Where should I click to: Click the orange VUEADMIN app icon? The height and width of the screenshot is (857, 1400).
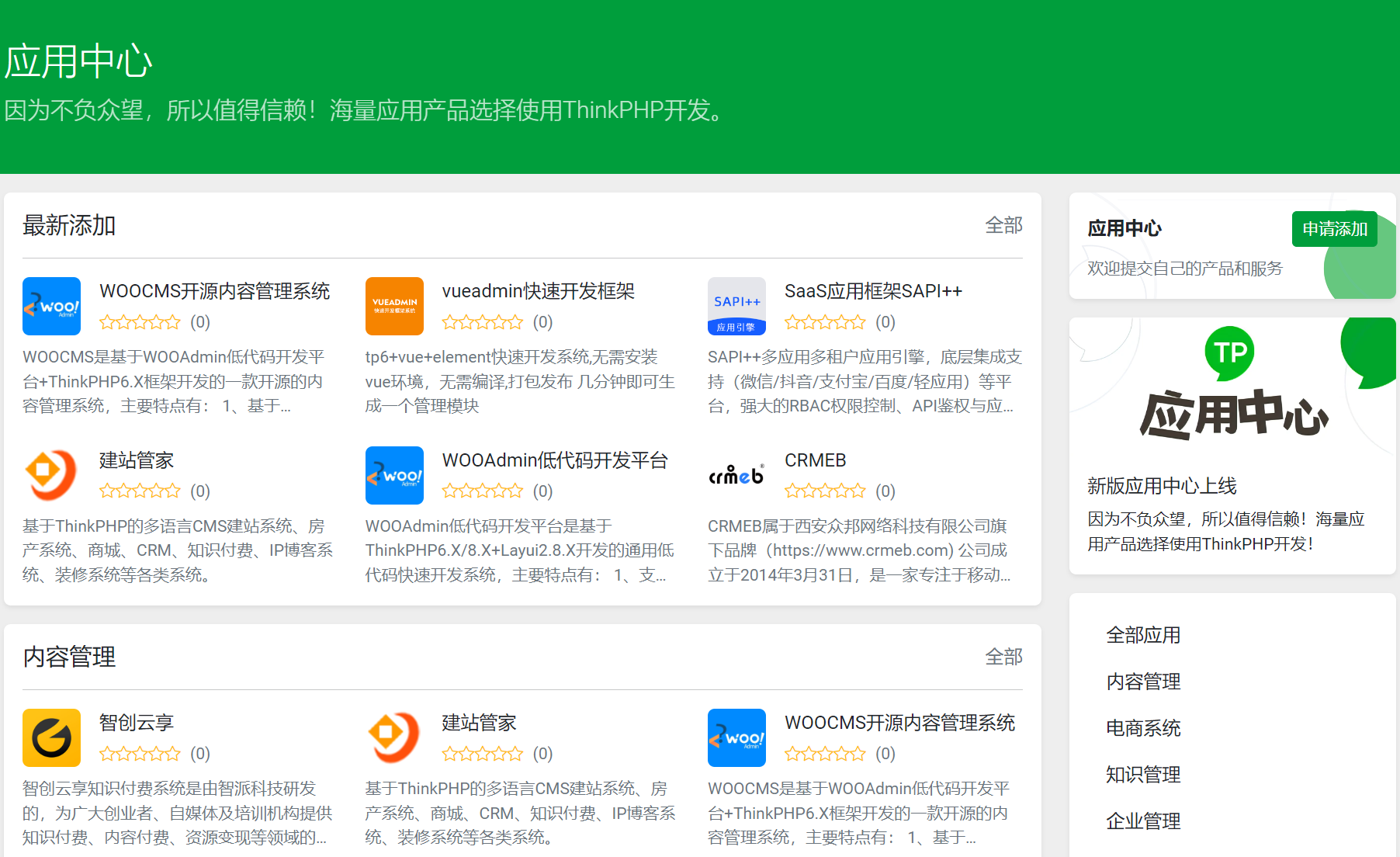394,306
